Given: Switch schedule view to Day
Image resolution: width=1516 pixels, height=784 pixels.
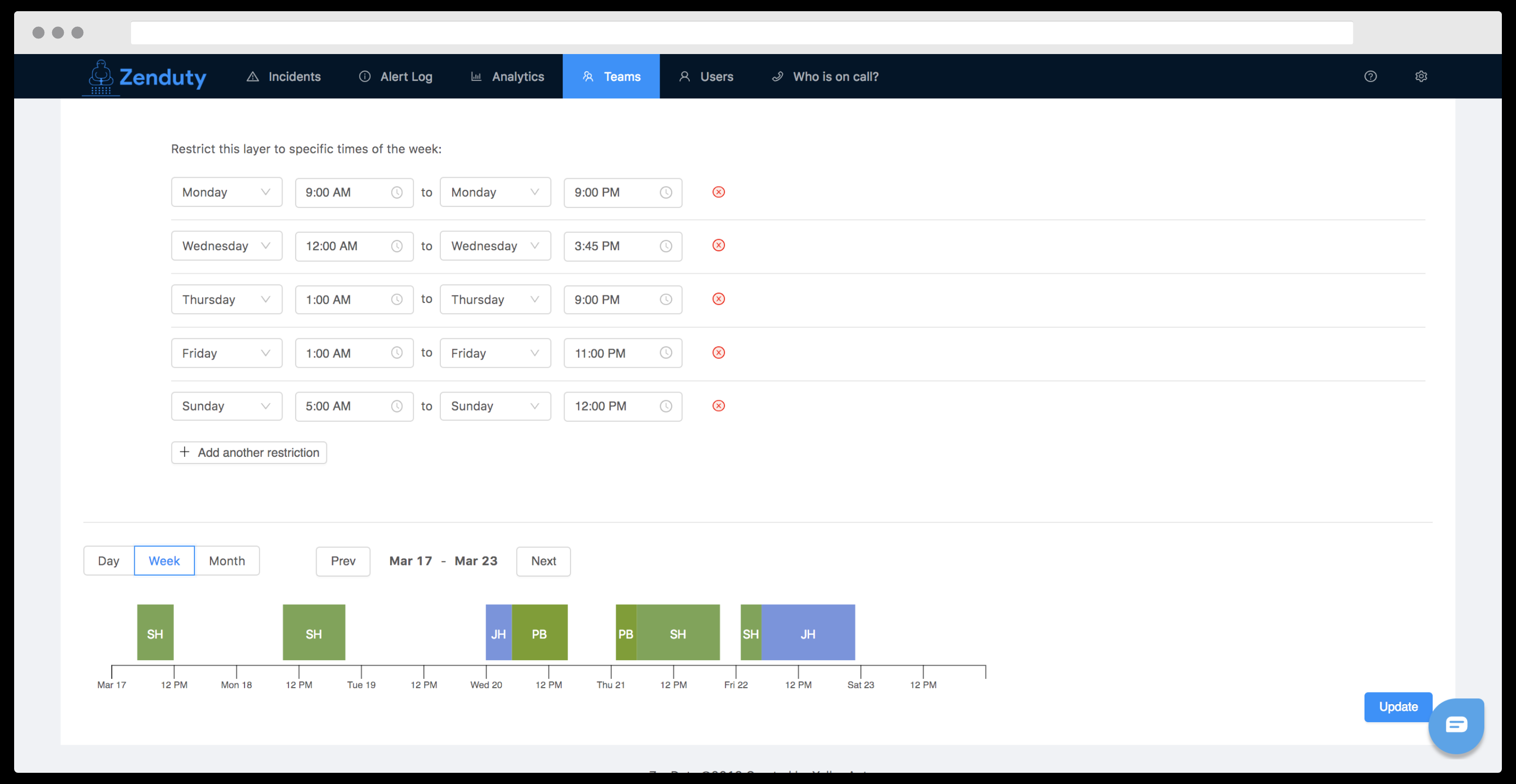Looking at the screenshot, I should point(109,561).
